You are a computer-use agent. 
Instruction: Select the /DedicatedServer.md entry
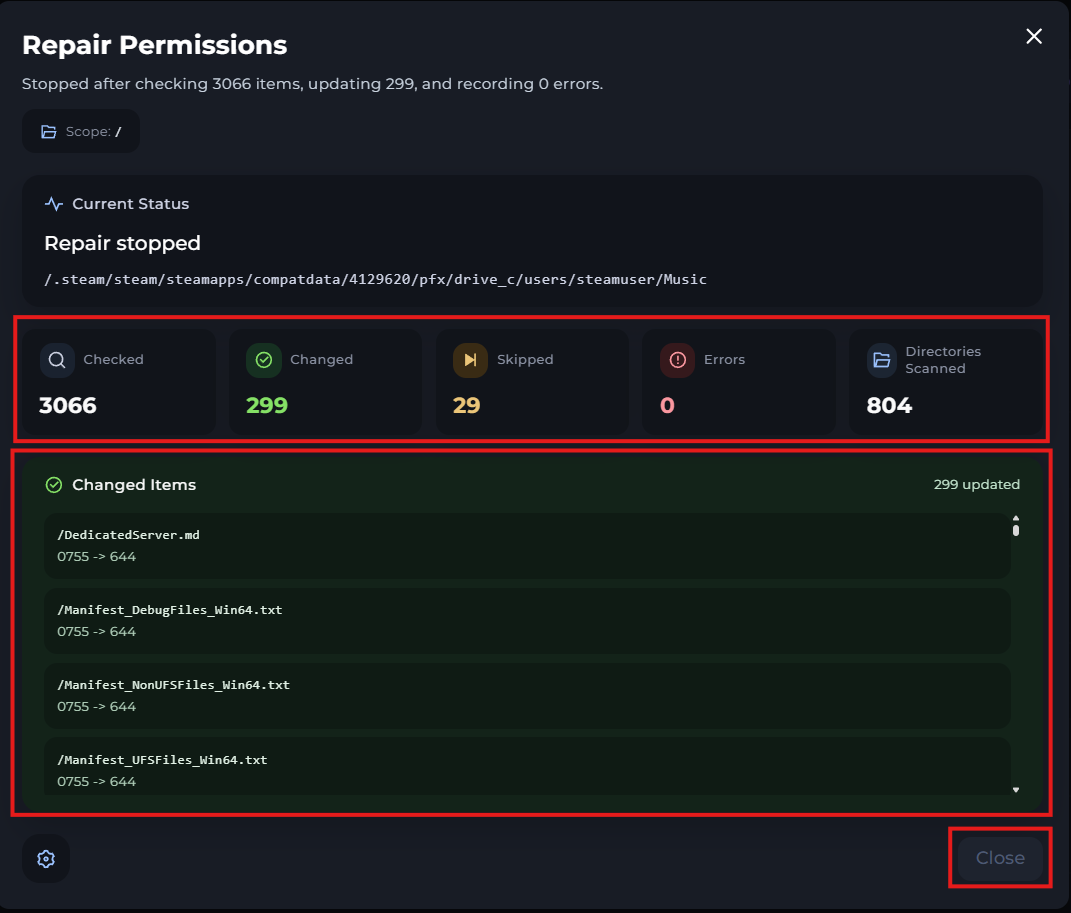click(x=527, y=546)
